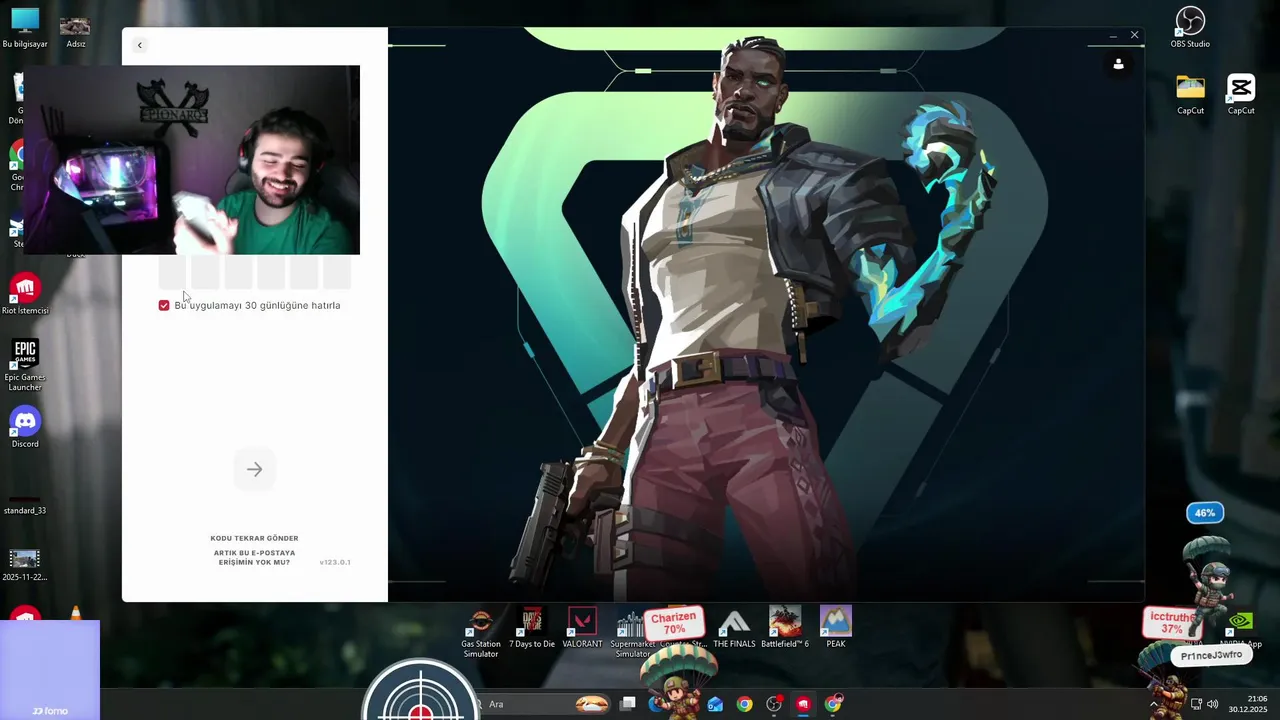Close the Riot Client window

point(1134,35)
